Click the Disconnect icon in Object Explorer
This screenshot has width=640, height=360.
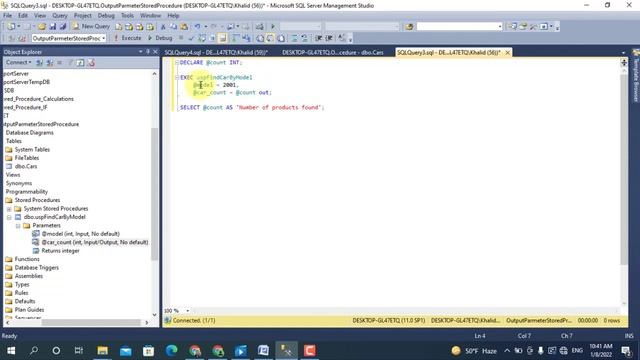coord(50,62)
